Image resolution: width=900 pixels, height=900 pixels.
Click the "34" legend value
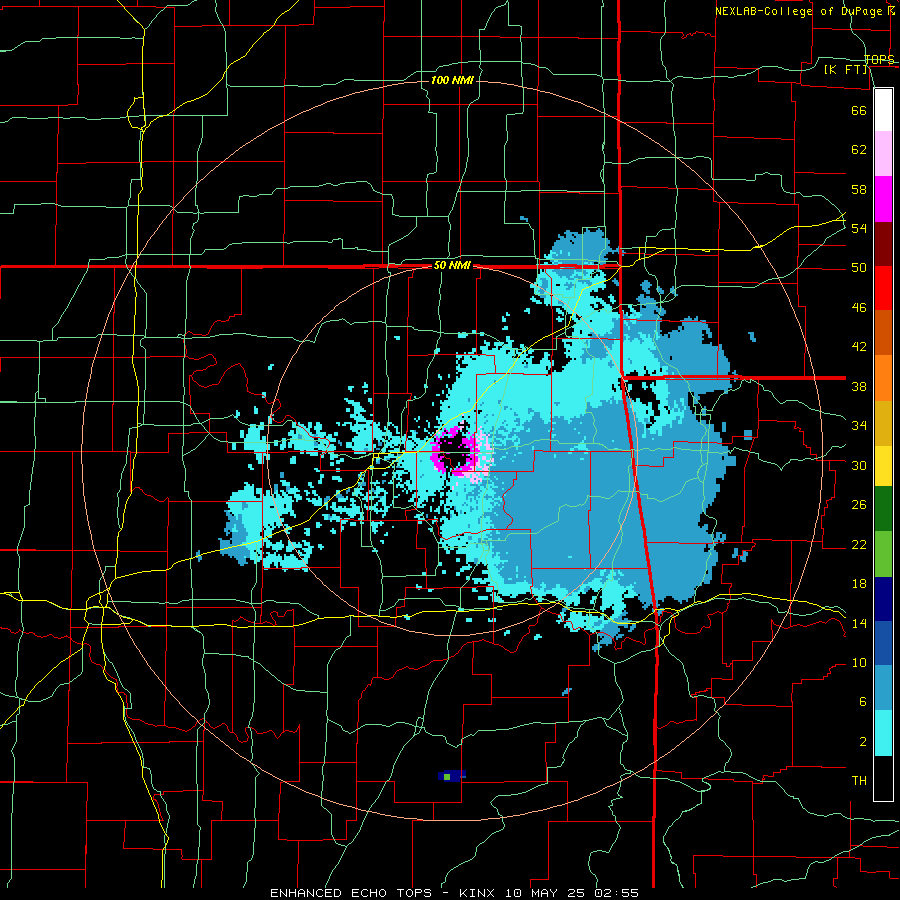pos(859,426)
